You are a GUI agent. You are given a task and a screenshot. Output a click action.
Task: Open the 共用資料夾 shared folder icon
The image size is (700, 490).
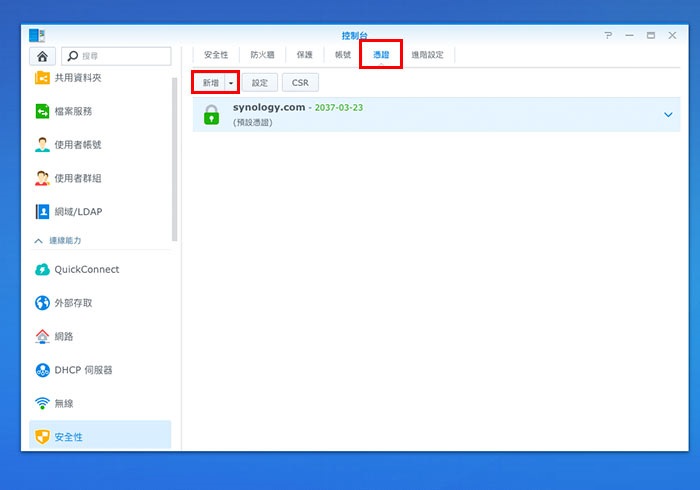(x=42, y=78)
